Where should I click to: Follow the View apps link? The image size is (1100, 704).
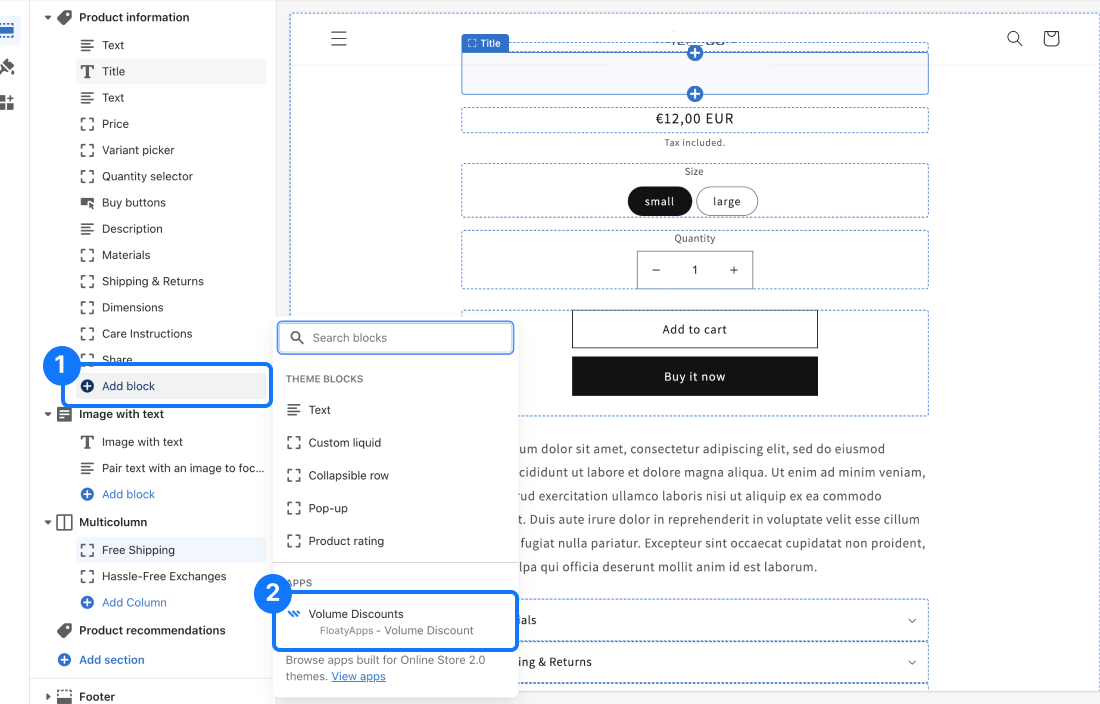point(358,677)
